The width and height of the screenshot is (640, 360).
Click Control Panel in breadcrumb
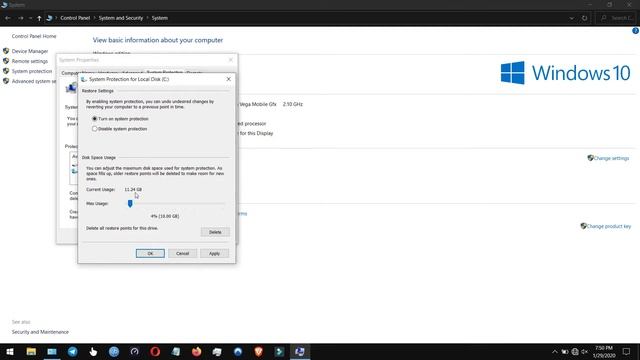point(75,18)
